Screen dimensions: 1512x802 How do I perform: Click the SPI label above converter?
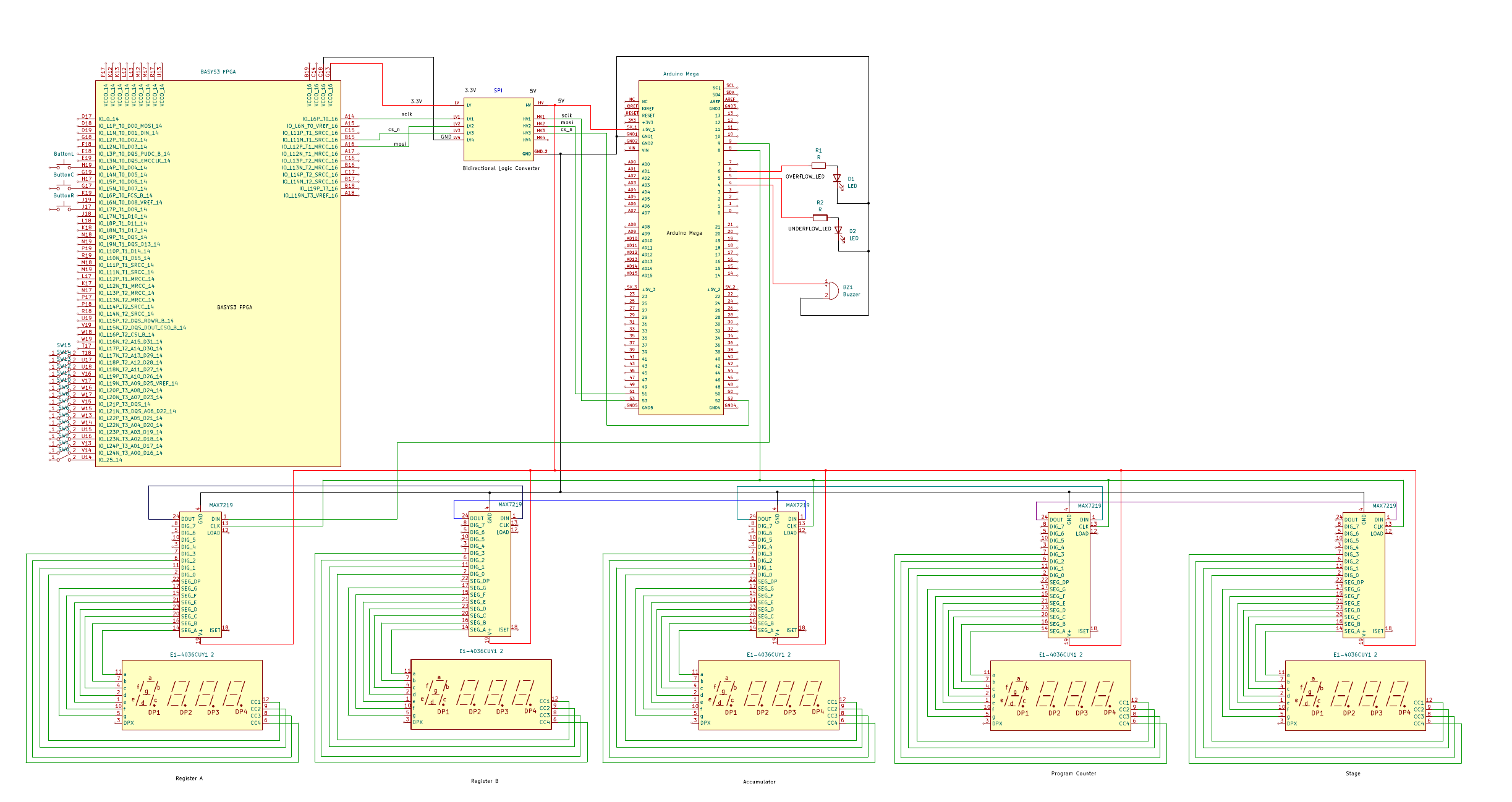[x=498, y=91]
